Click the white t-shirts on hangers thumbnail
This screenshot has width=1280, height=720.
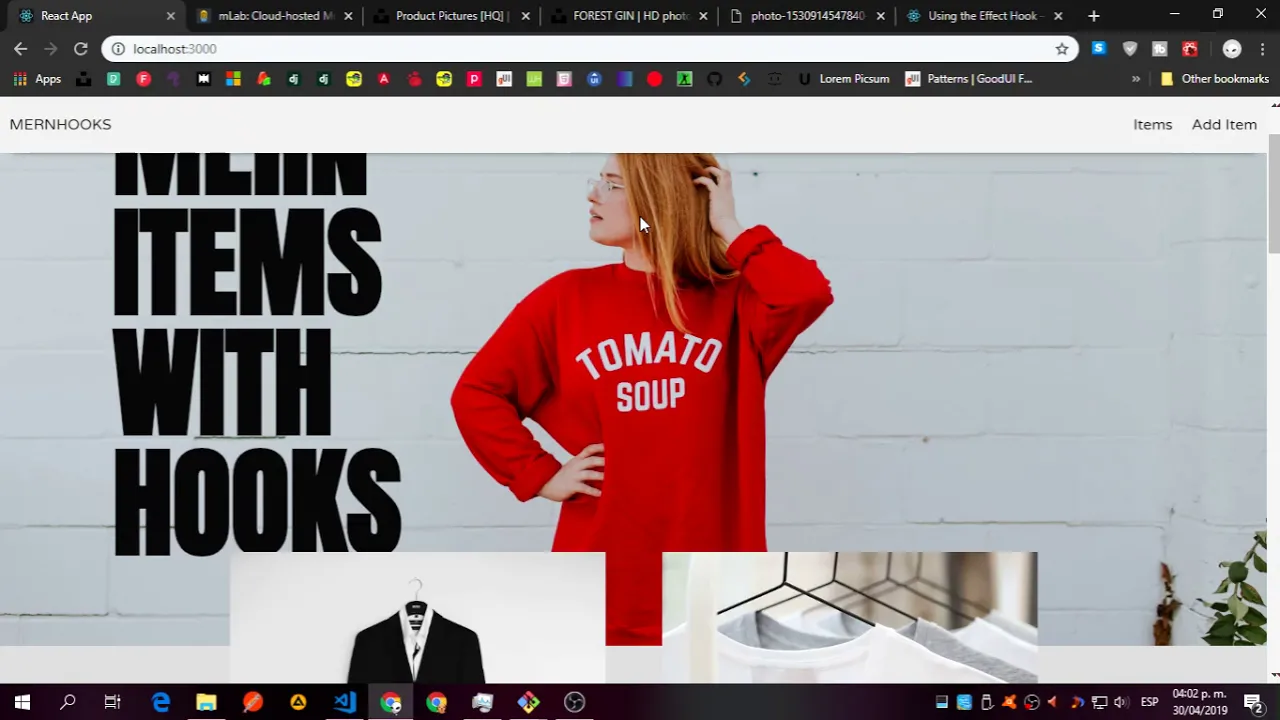pyautogui.click(x=849, y=617)
